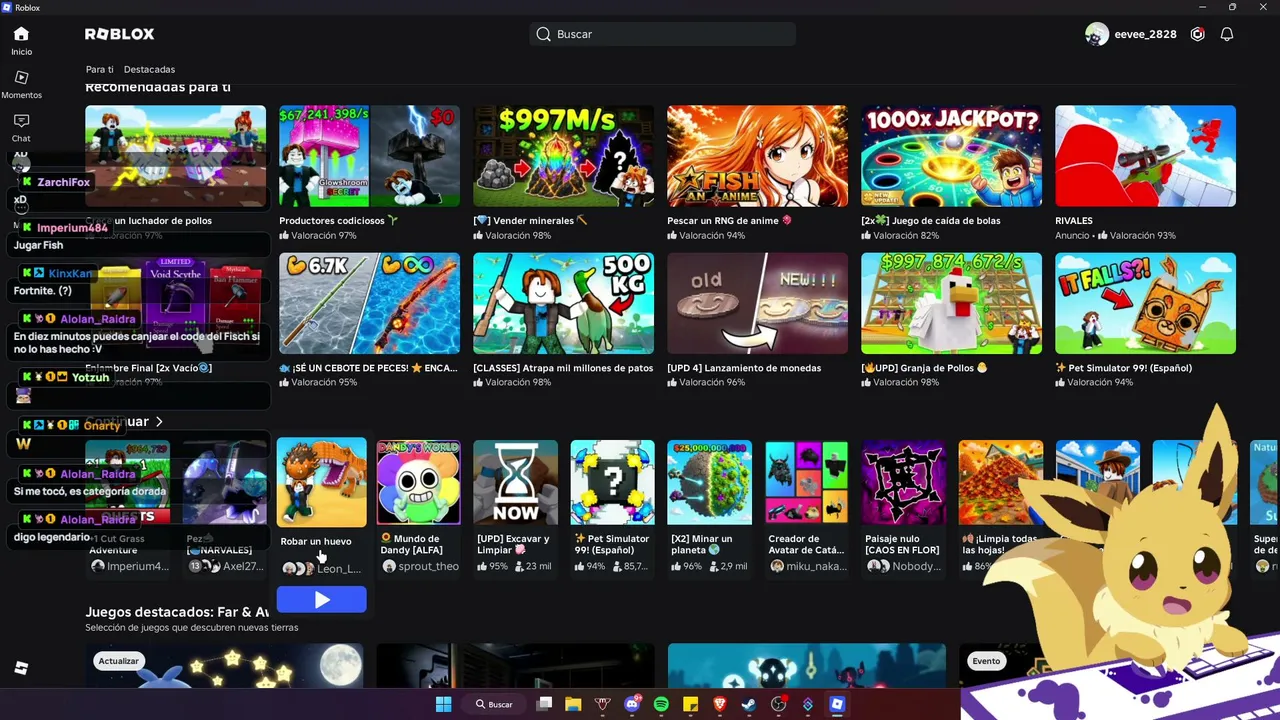Click the Juegos destacados section heading
Screen dimensions: 1280x720
coord(177,612)
